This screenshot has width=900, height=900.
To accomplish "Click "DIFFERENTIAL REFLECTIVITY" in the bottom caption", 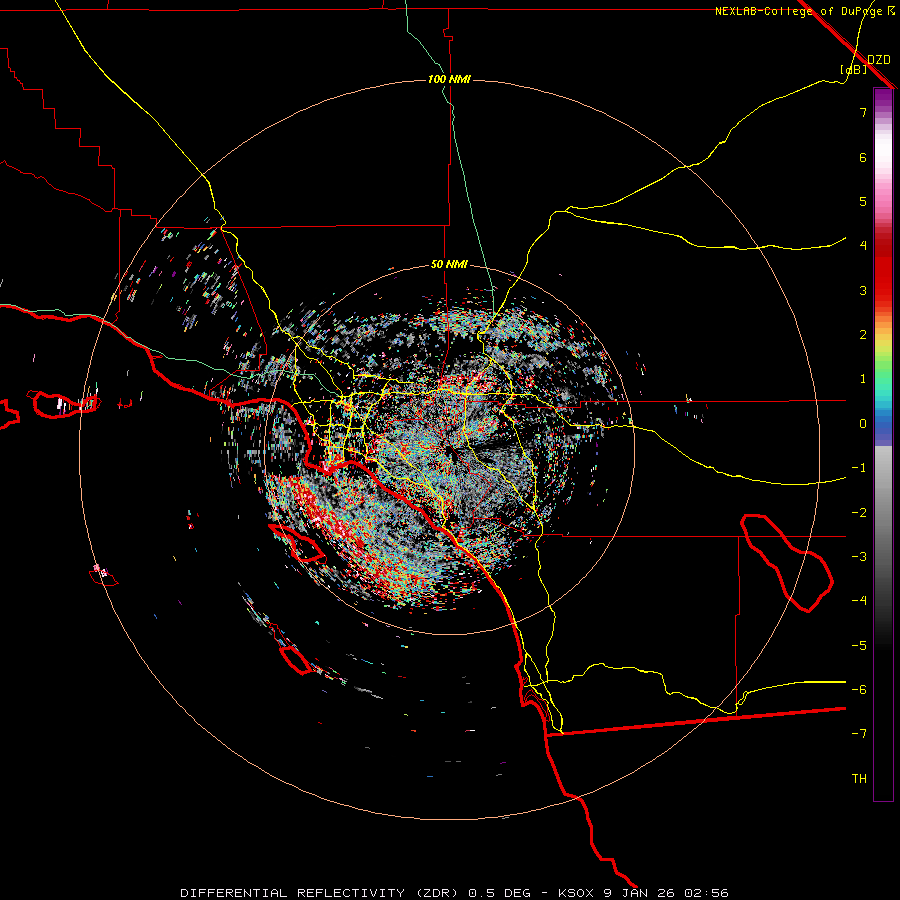I will tap(292, 893).
